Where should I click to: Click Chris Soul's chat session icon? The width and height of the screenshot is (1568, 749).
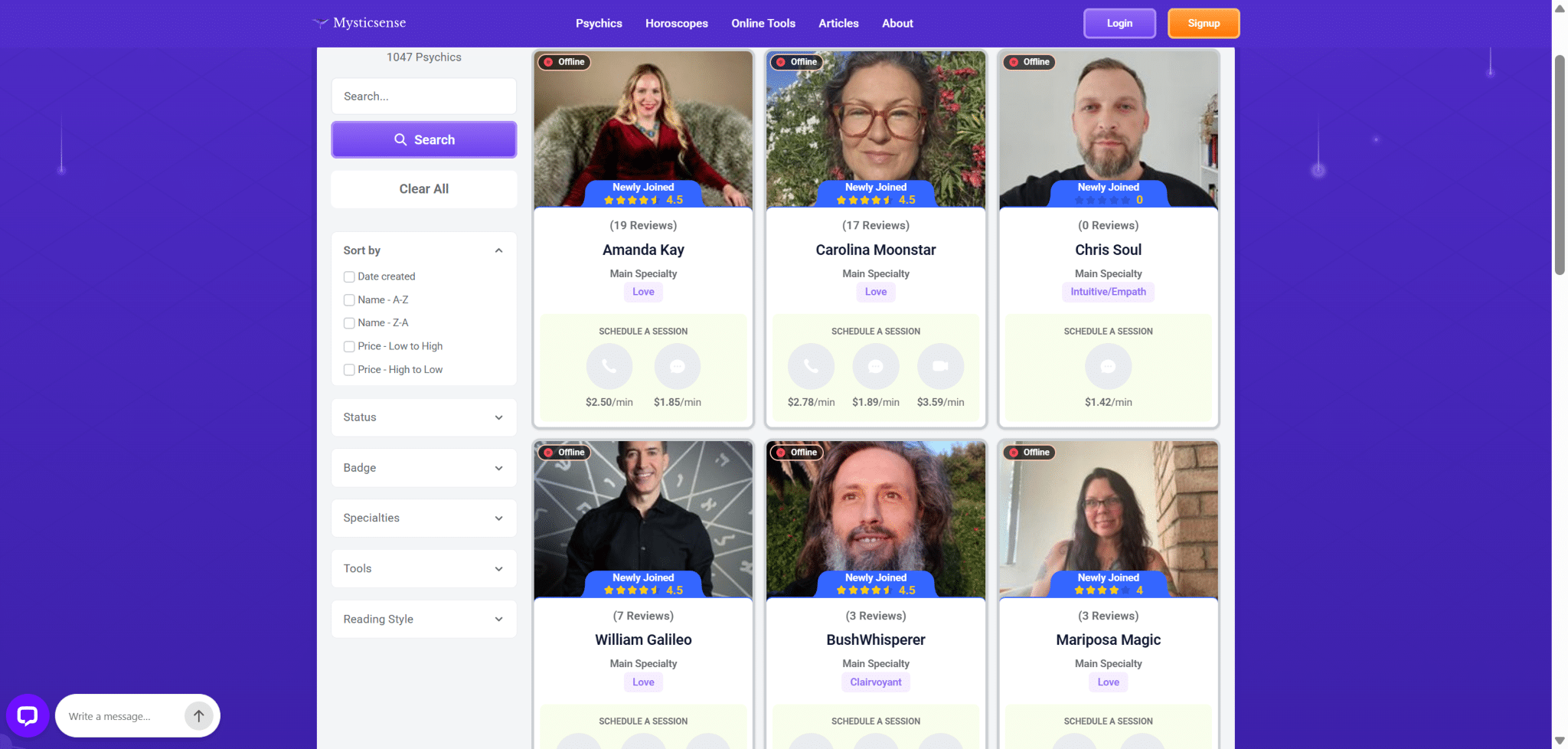coord(1108,367)
